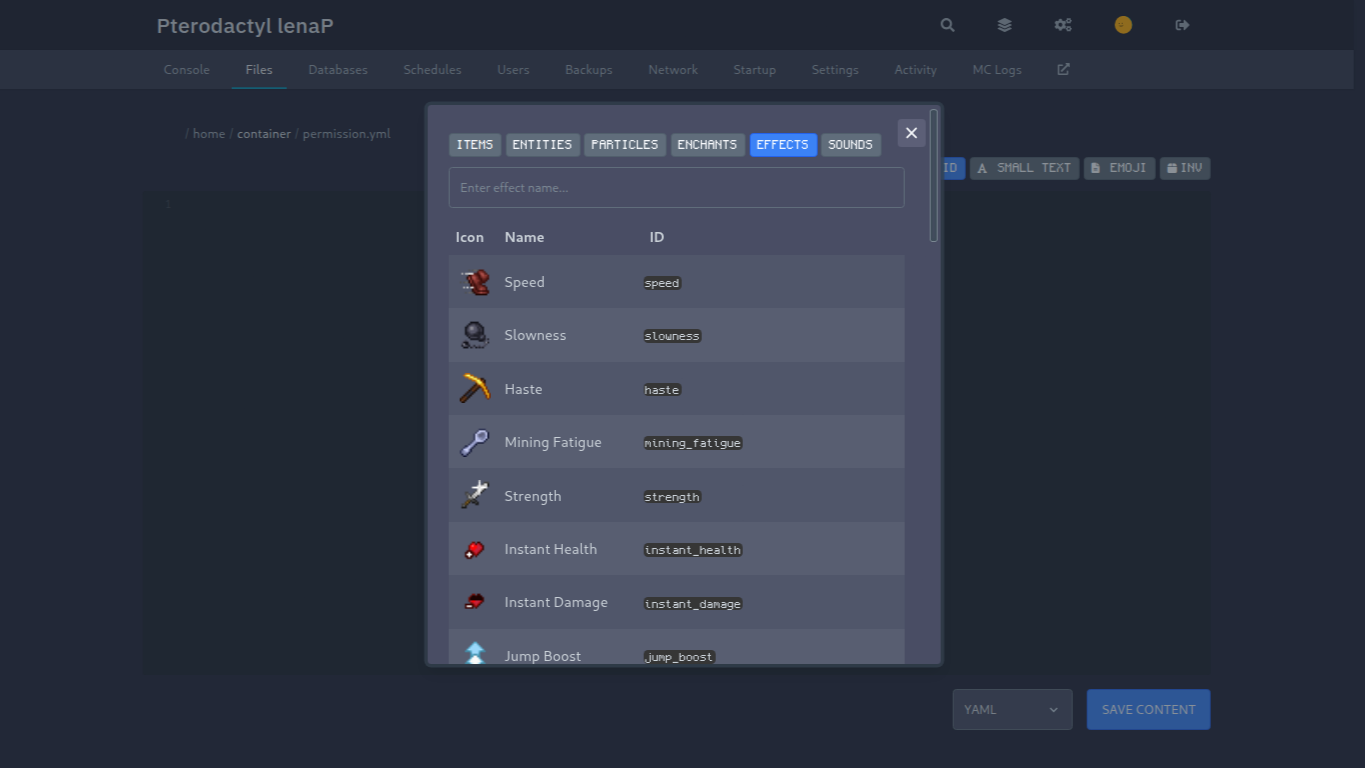The height and width of the screenshot is (768, 1365).
Task: Click the Jump Boost effect icon
Action: tap(475, 654)
